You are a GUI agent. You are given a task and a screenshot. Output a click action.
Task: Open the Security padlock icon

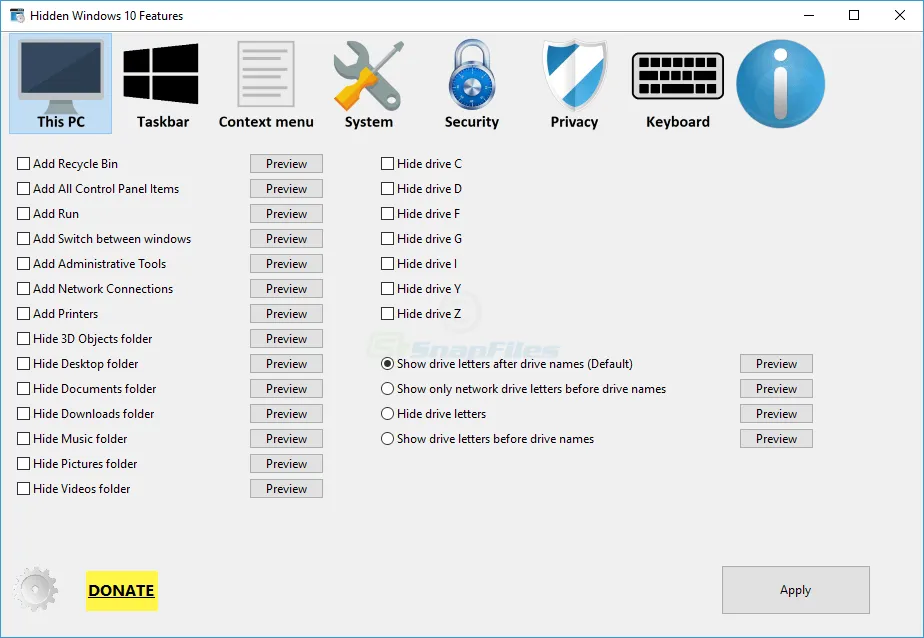[471, 74]
